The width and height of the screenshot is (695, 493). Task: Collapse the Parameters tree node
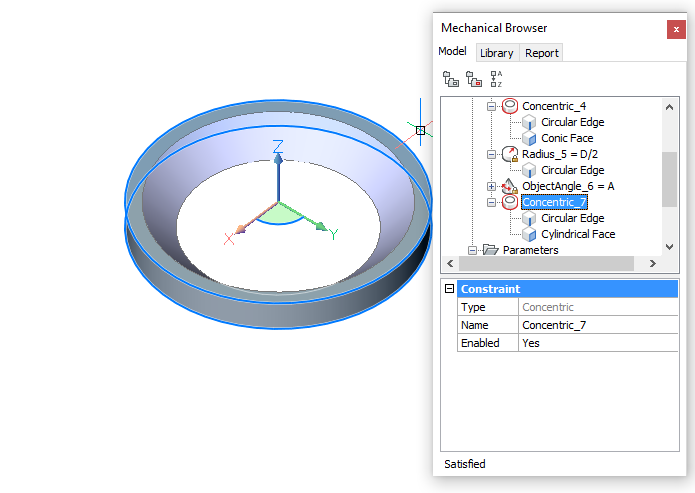(x=472, y=250)
